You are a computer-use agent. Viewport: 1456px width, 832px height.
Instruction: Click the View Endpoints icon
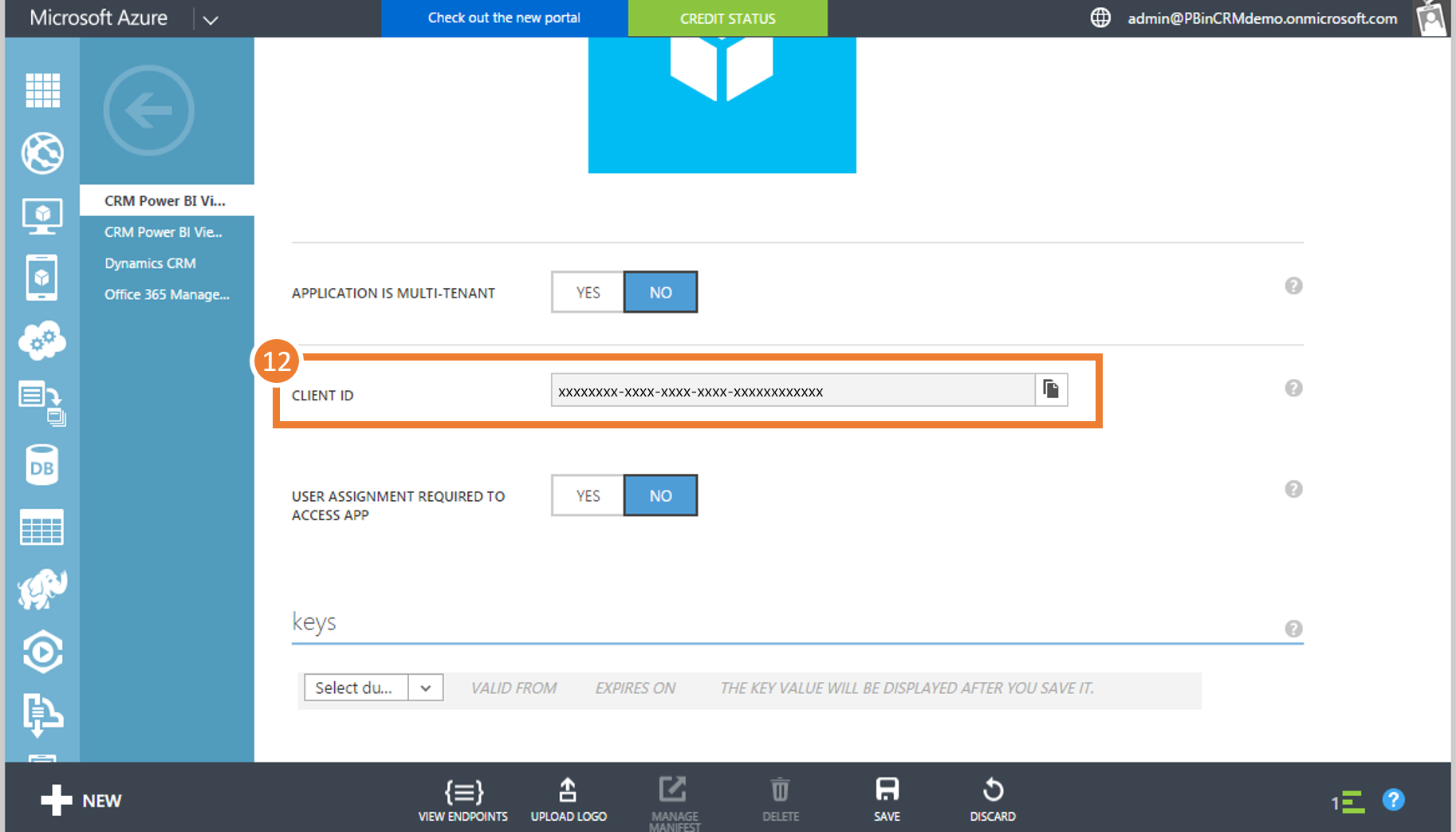pyautogui.click(x=463, y=800)
